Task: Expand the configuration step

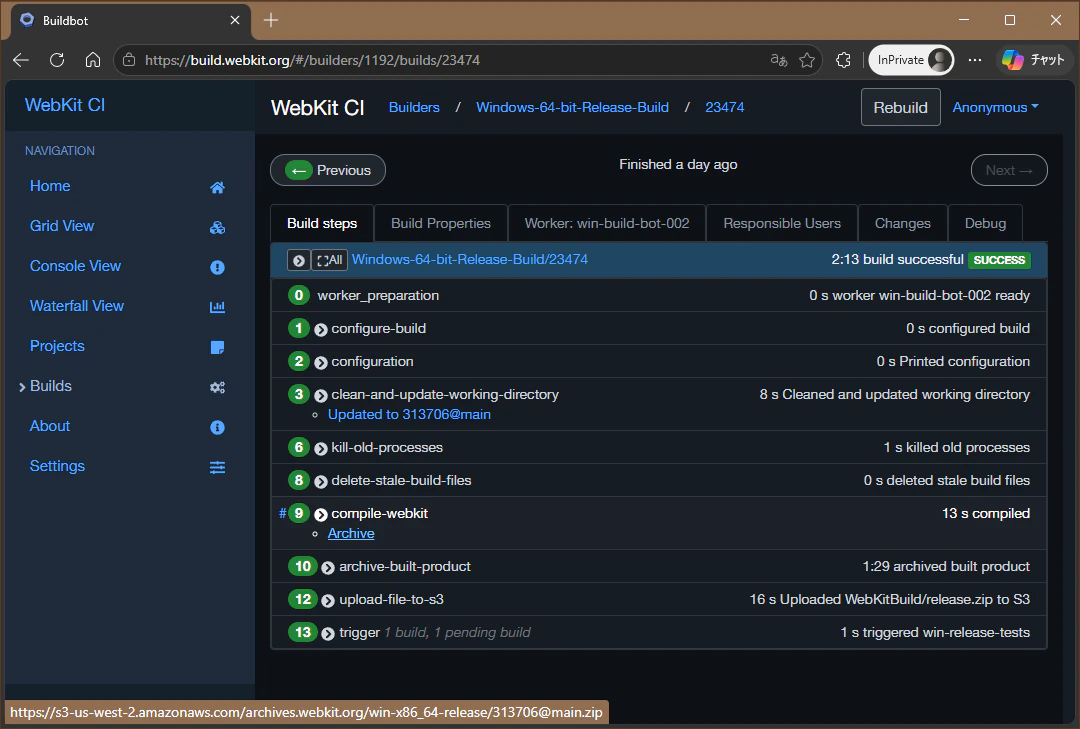Action: 321,362
